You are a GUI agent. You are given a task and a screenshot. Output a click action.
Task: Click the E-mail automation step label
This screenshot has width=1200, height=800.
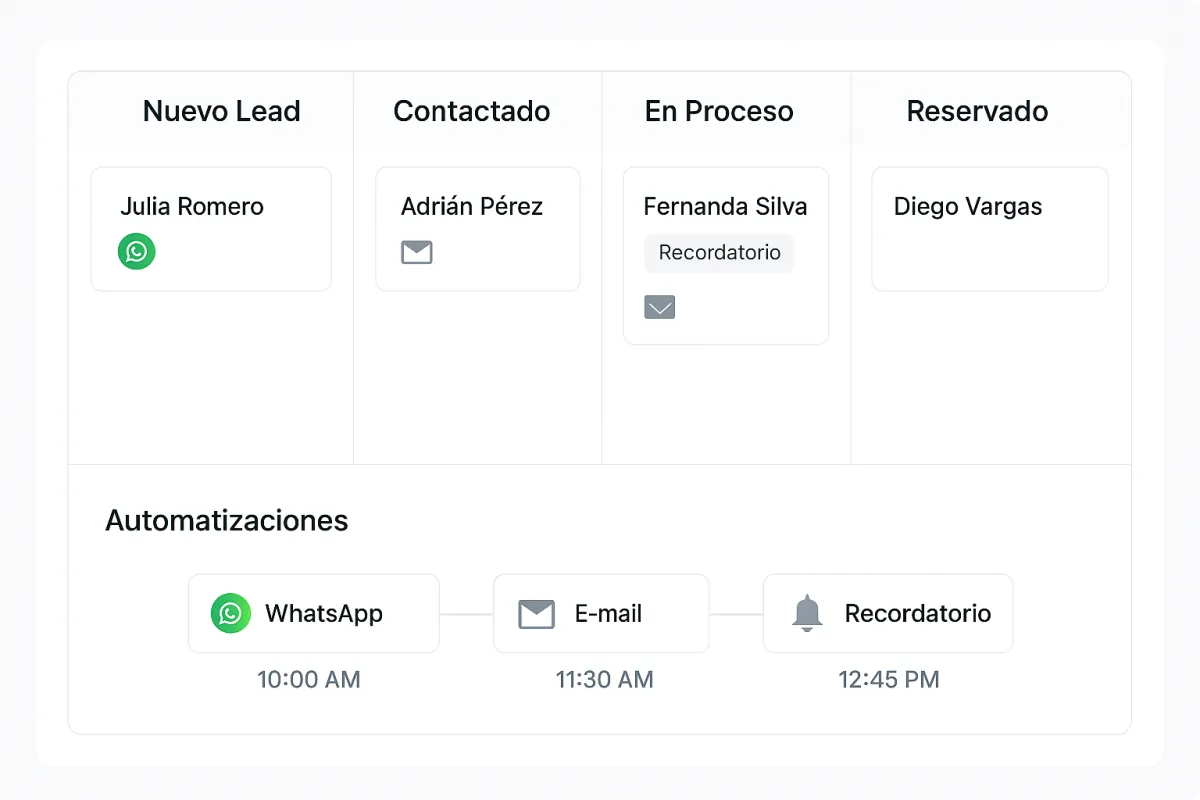[x=608, y=614]
